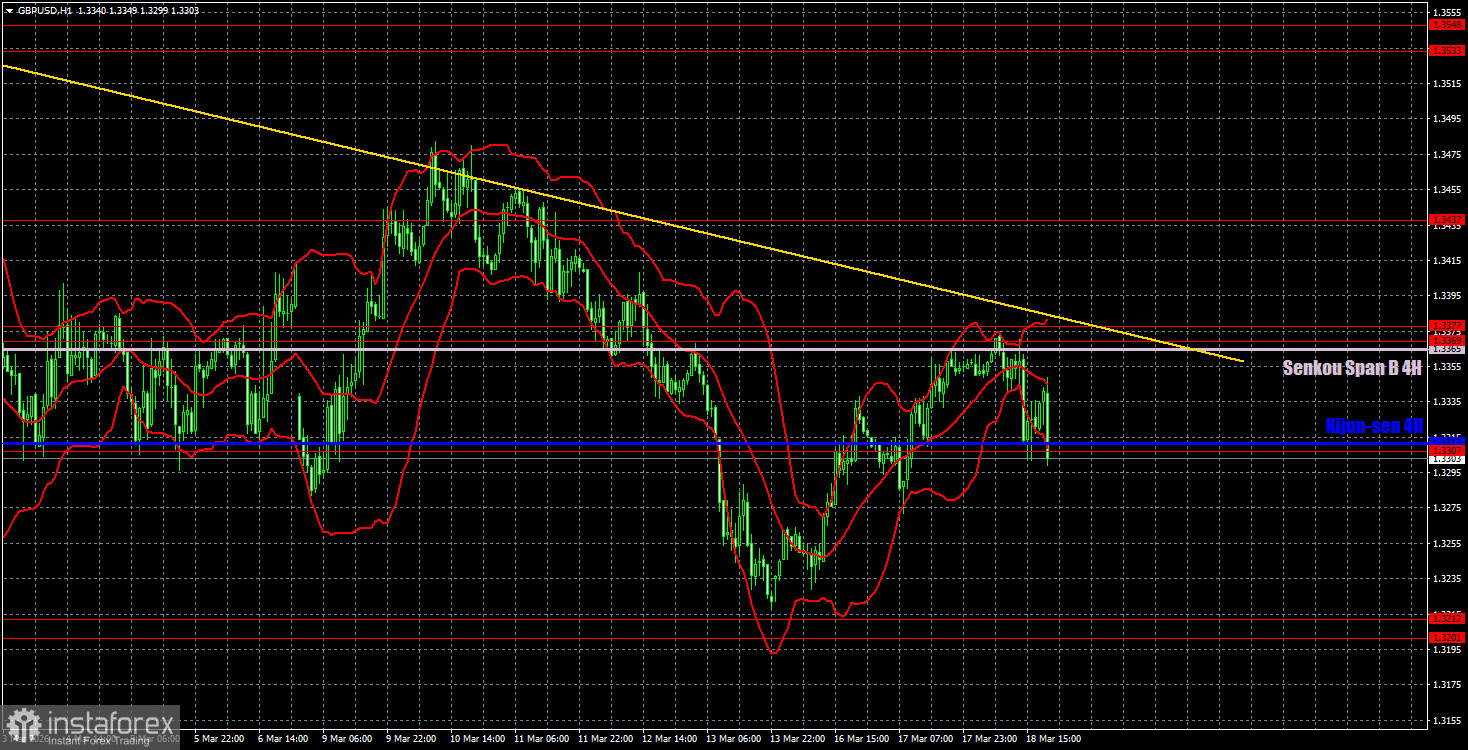Click the 1.3555 price axis label
The height and width of the screenshot is (750, 1468).
coord(1447,12)
